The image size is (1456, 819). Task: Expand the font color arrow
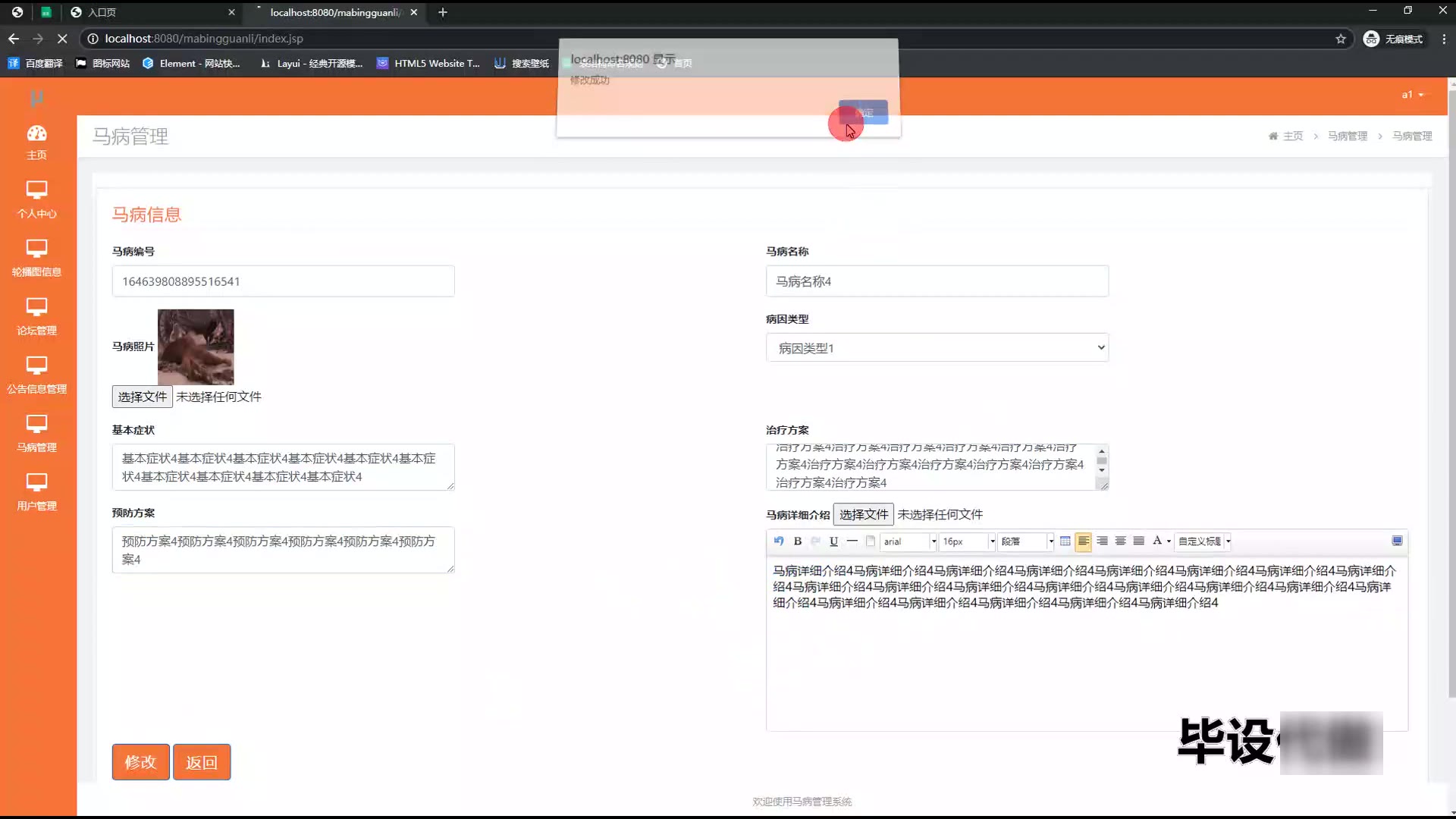point(1169,541)
